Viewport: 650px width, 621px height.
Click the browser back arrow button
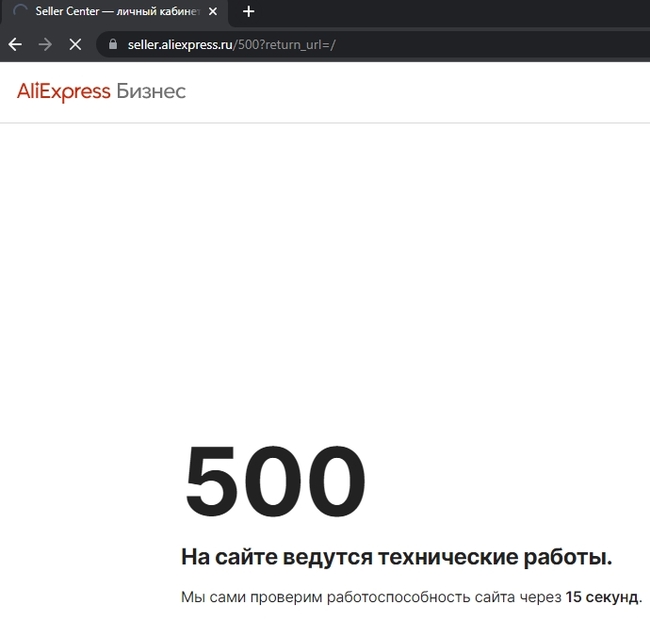tap(15, 44)
